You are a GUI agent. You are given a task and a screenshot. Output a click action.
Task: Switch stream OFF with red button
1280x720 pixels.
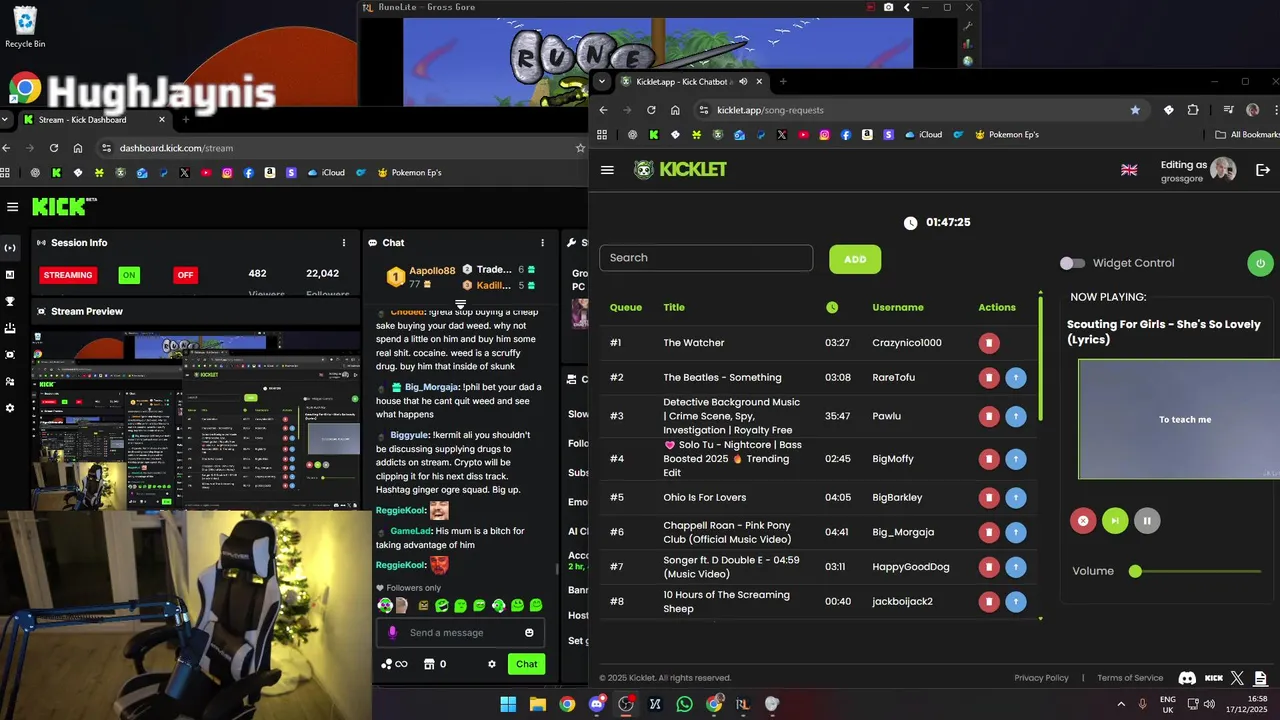(185, 275)
